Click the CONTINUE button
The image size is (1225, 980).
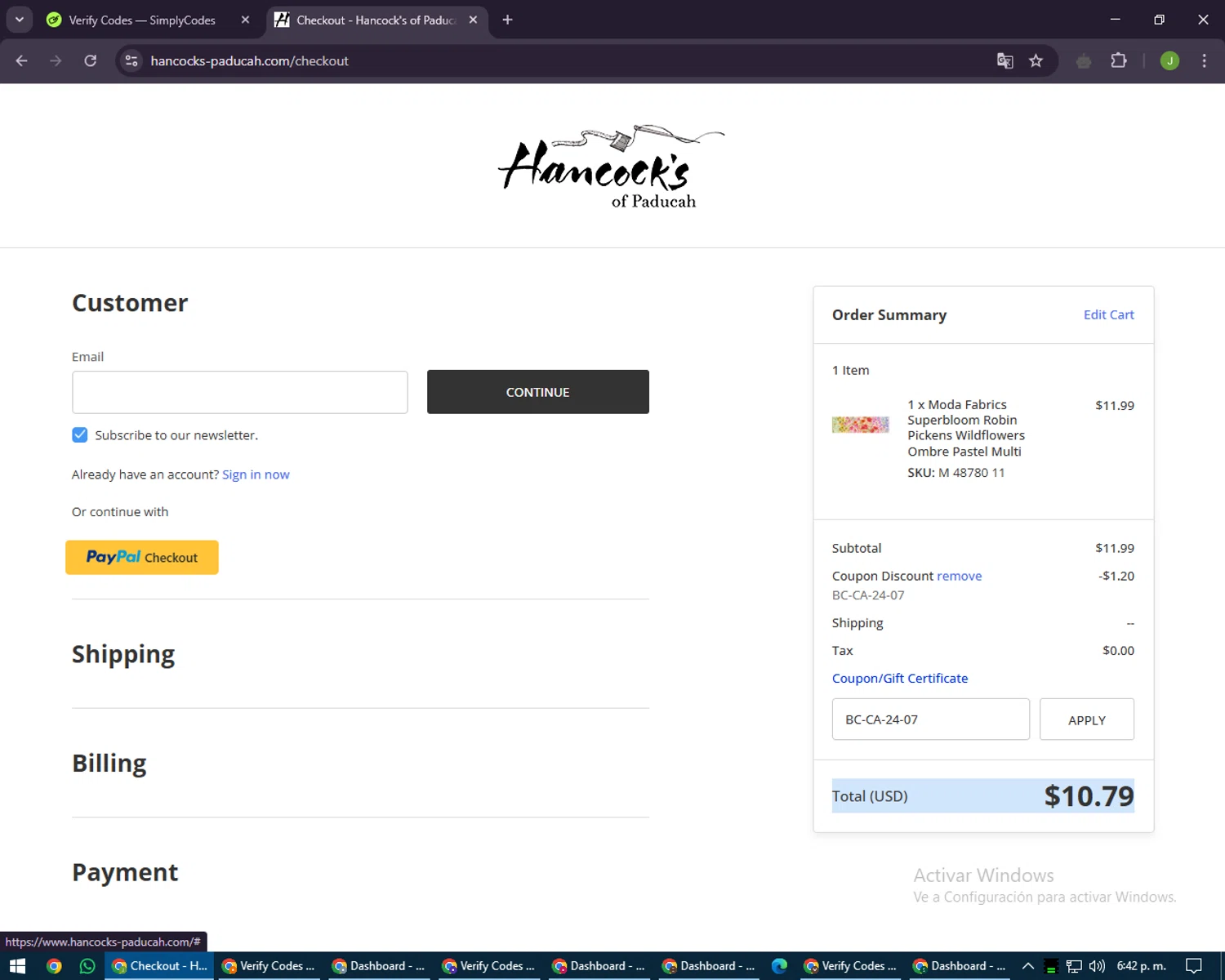[x=538, y=392]
